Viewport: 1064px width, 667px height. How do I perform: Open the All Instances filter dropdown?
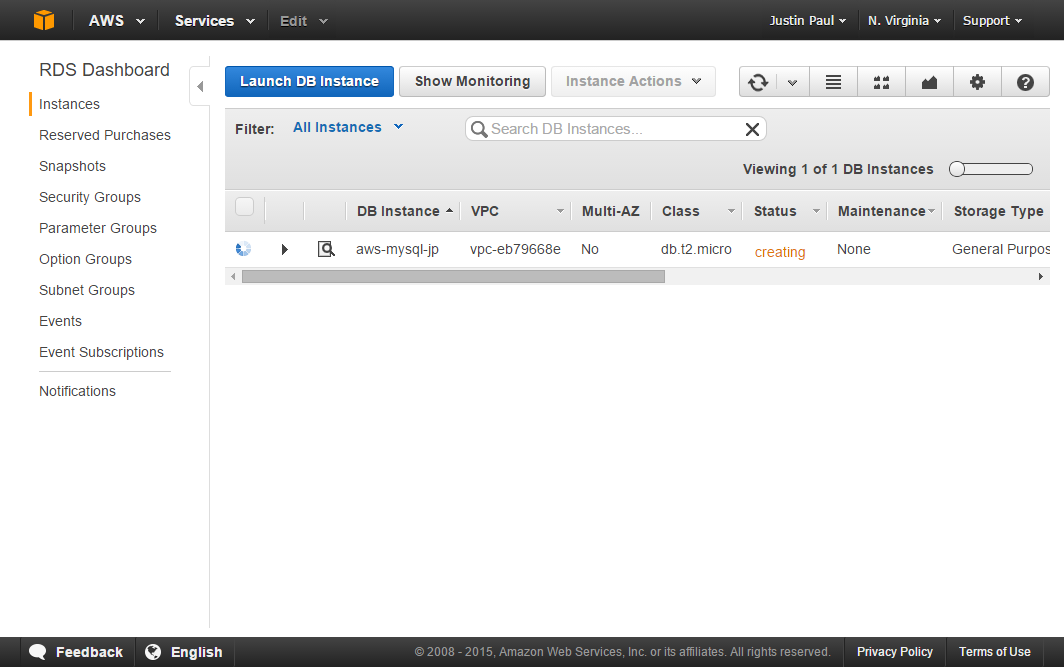point(348,127)
